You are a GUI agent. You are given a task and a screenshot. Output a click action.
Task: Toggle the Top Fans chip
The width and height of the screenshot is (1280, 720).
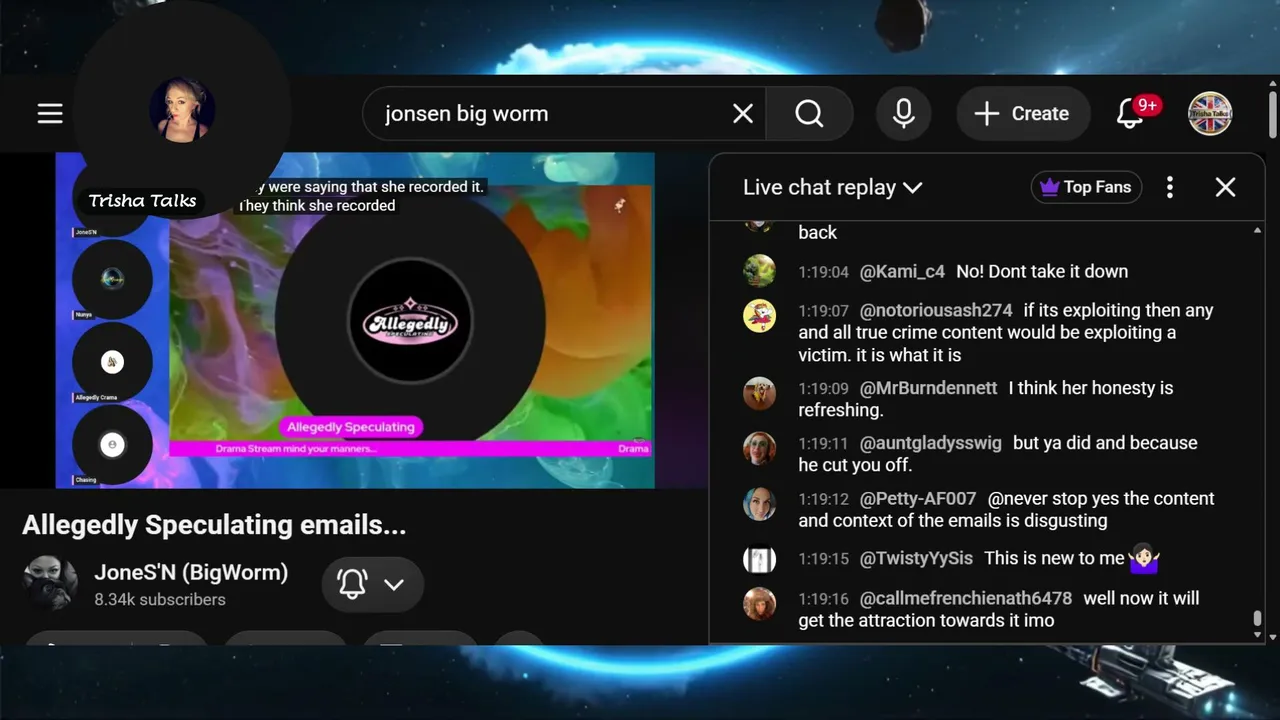1086,187
